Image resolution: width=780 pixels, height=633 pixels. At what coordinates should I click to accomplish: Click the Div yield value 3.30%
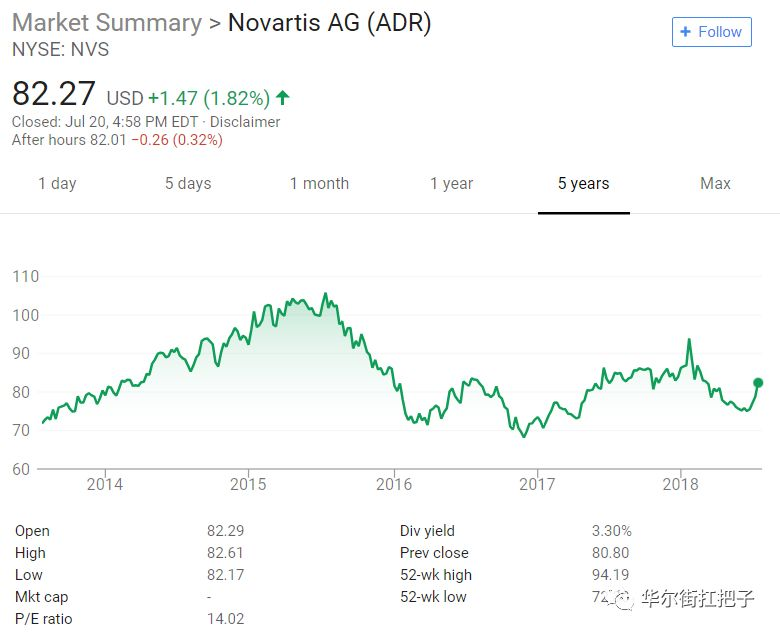(611, 531)
